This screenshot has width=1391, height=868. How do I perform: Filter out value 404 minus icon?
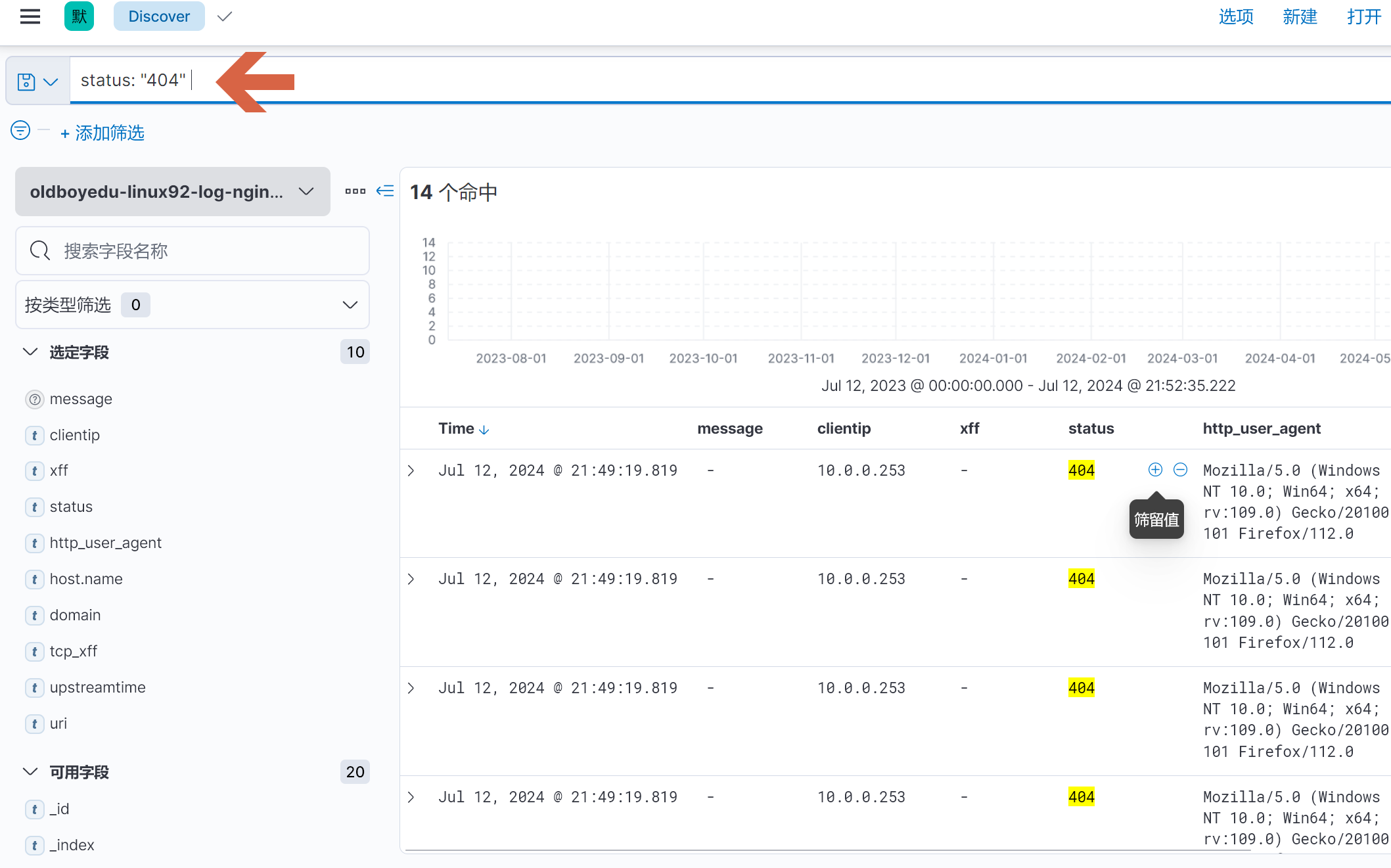pyautogui.click(x=1181, y=470)
